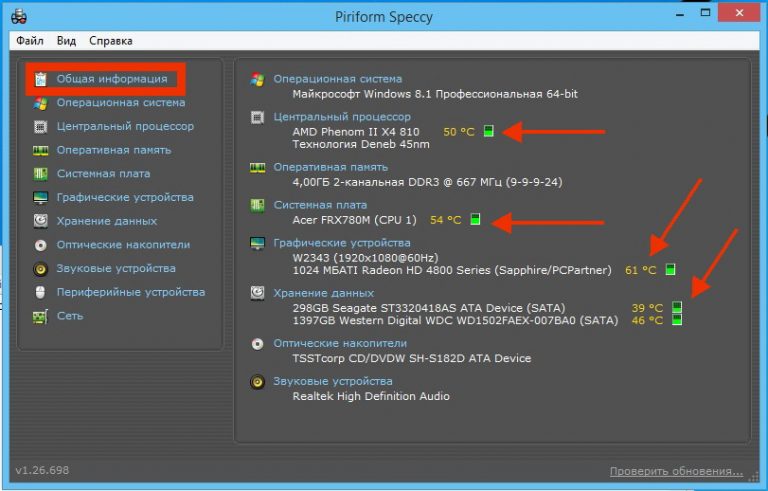
Task: Click the monitor icon in summary panel
Action: 258,243
